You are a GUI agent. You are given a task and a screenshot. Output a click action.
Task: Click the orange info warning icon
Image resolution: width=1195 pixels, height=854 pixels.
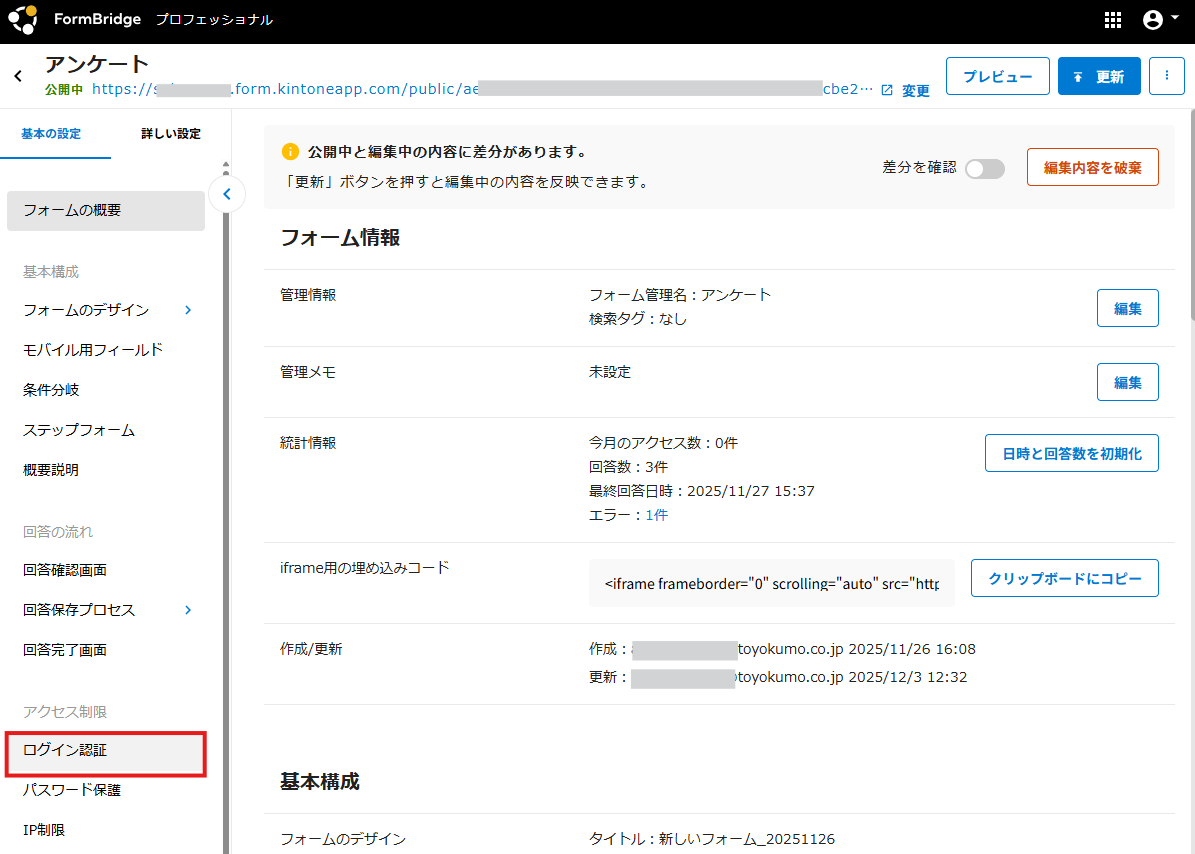point(290,152)
